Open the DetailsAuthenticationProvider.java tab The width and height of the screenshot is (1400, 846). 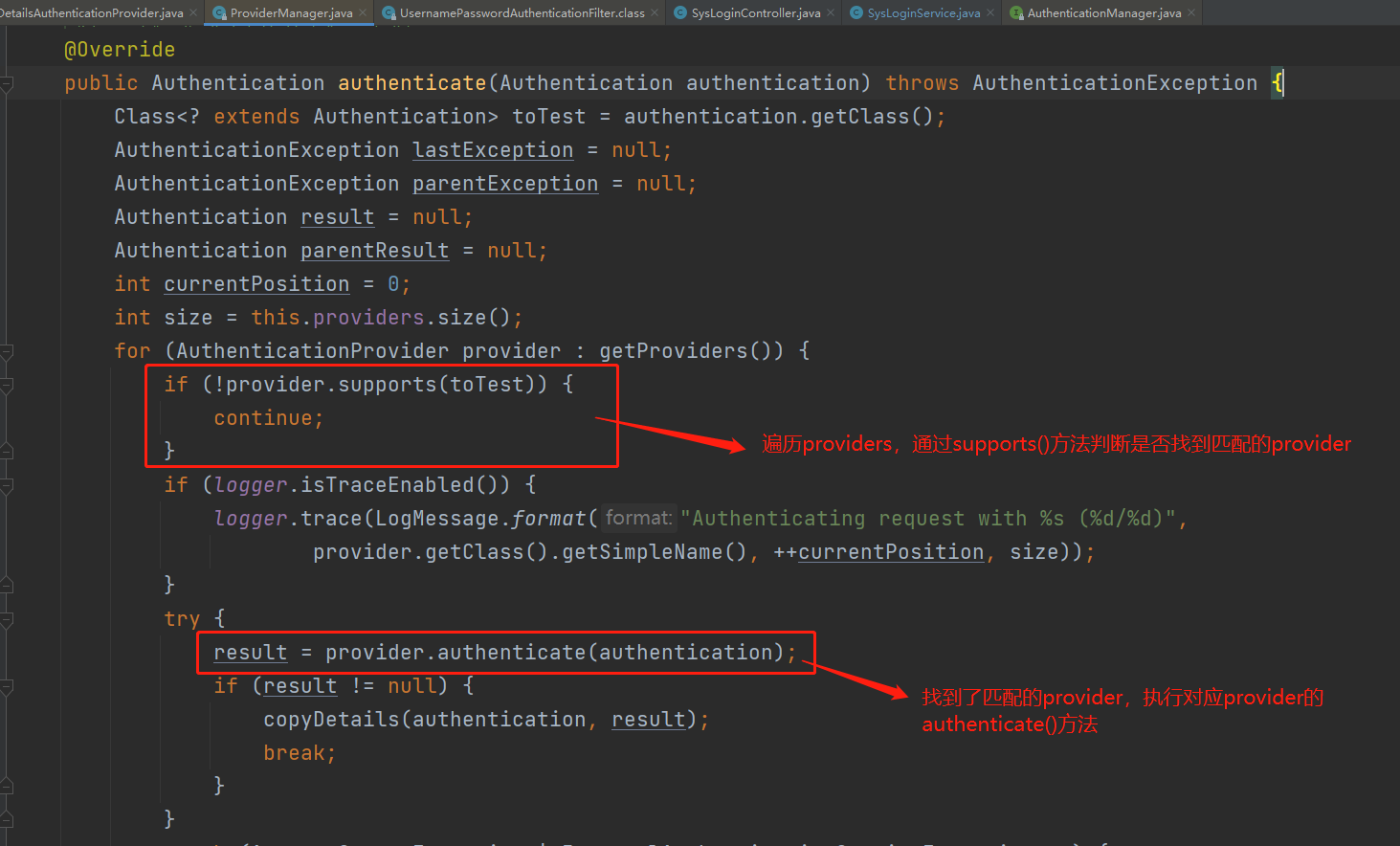[x=92, y=12]
